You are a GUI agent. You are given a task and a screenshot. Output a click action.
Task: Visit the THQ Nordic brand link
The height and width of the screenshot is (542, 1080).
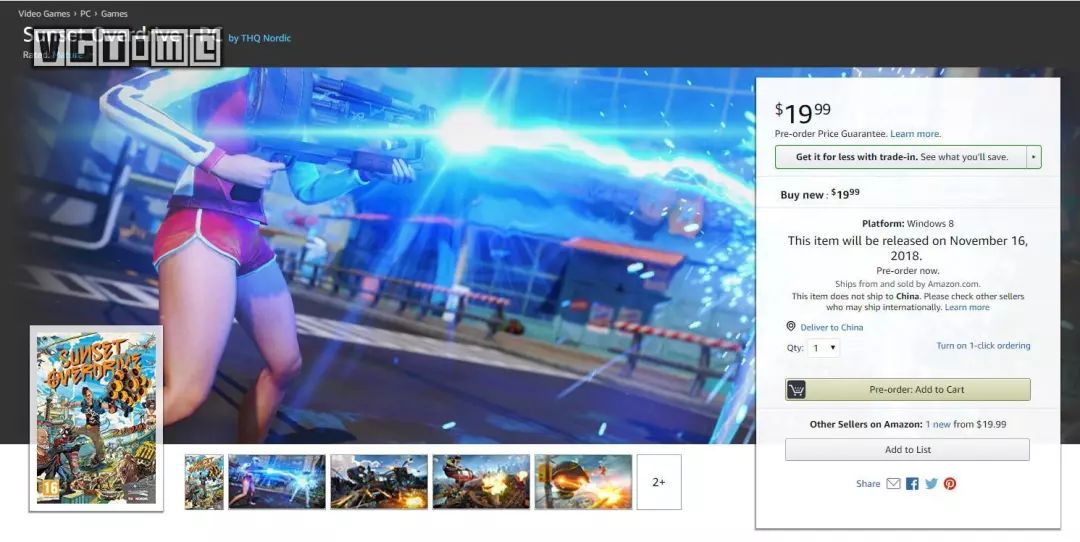tap(265, 38)
